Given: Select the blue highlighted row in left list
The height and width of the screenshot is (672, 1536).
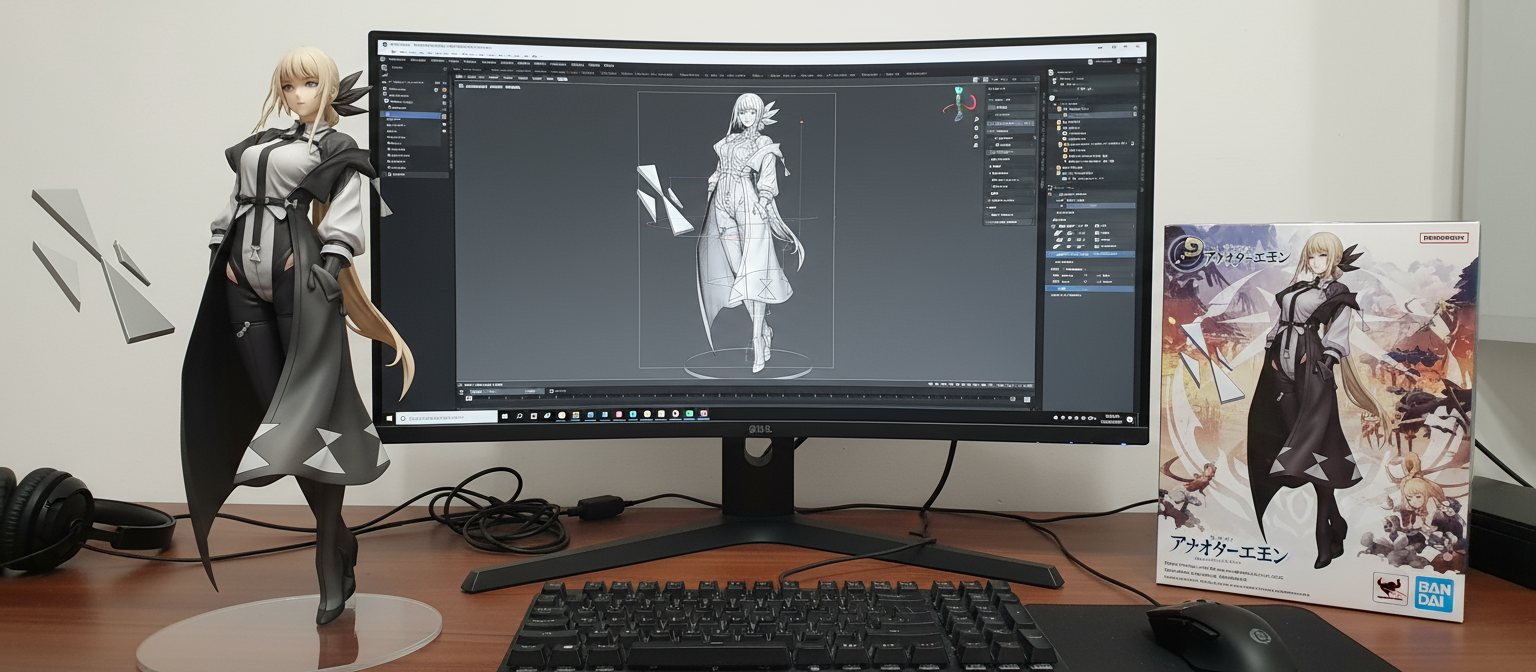Looking at the screenshot, I should [410, 115].
